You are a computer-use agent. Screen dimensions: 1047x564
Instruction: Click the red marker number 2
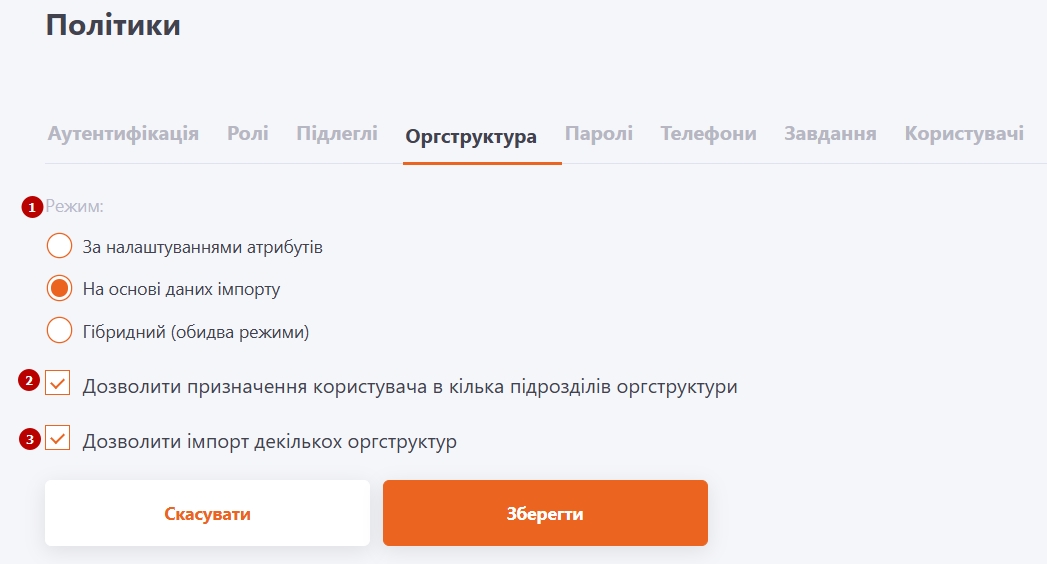coord(30,380)
